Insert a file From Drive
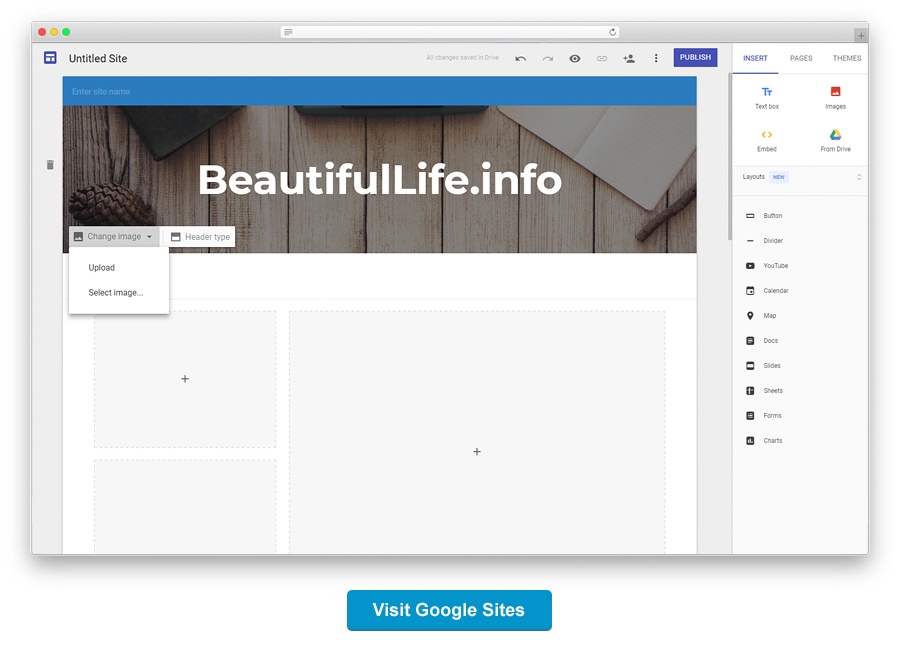900x652 pixels. (x=835, y=141)
